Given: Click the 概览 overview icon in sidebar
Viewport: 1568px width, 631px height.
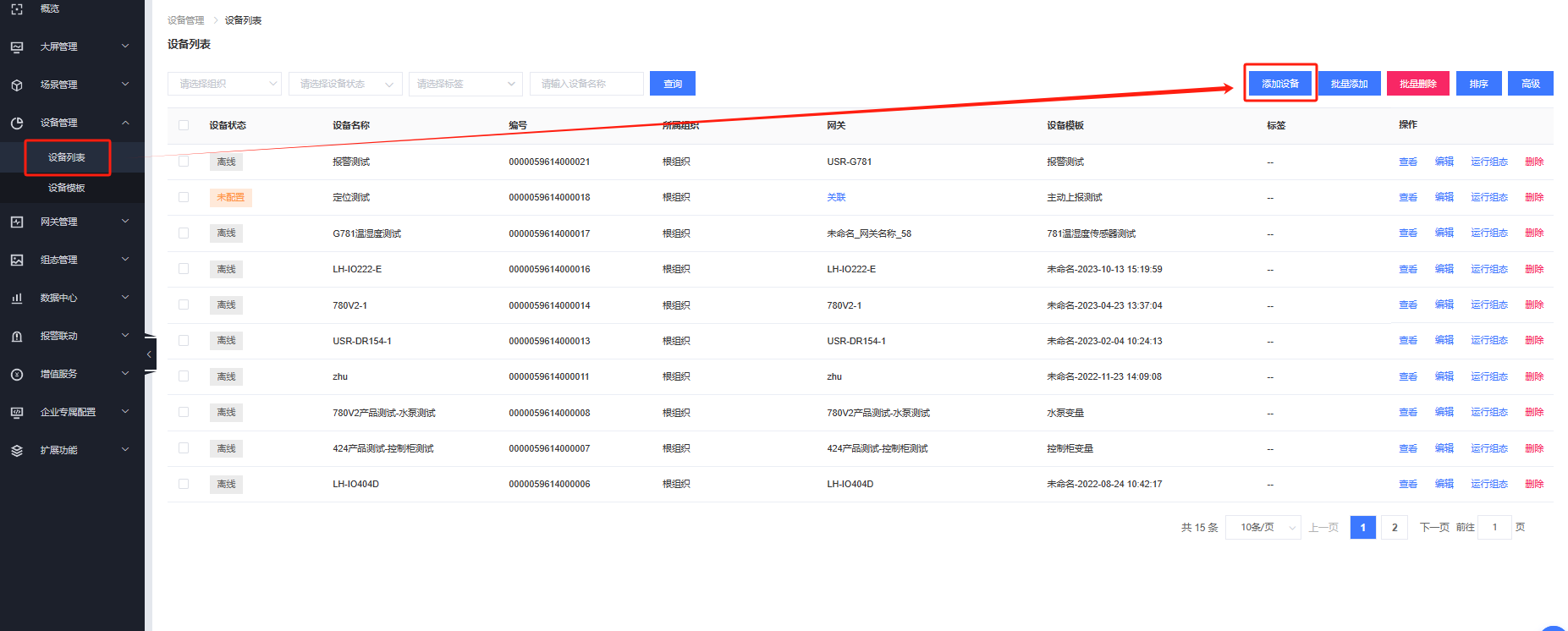Looking at the screenshot, I should point(17,8).
